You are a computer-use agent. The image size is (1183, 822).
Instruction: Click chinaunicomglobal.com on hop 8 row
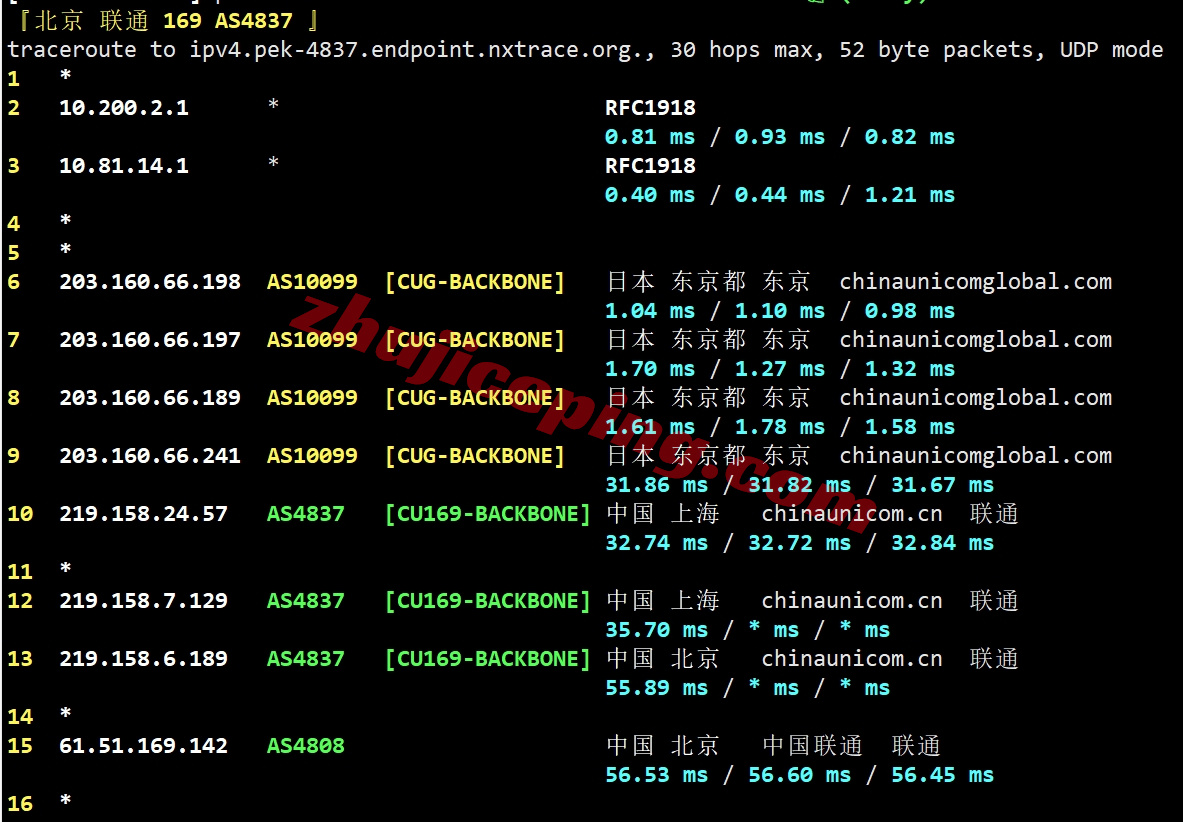976,398
